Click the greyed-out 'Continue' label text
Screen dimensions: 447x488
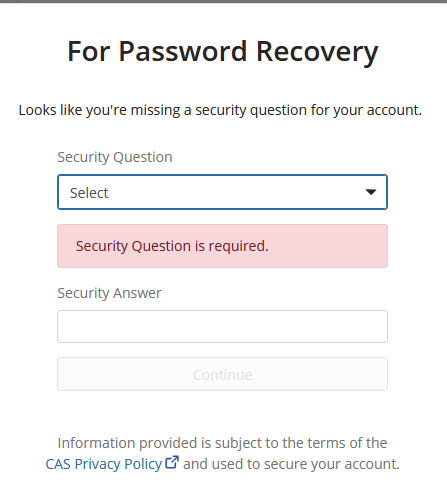click(222, 375)
